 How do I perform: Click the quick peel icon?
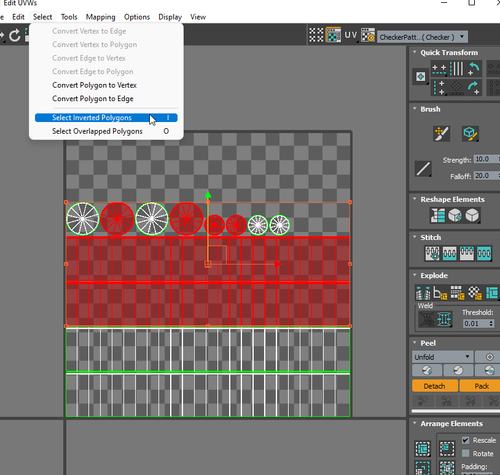[427, 370]
